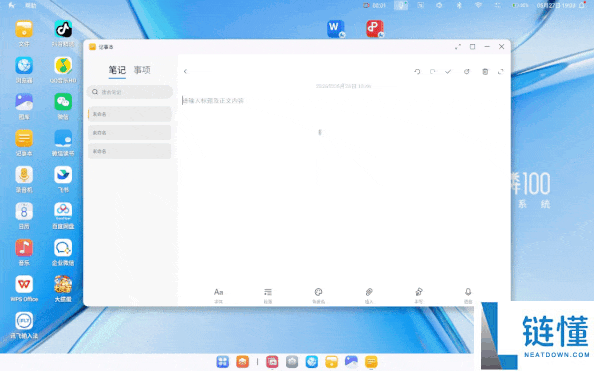This screenshot has height=371, width=594.
Task: Expand the note editor to full view
Action: (500, 71)
